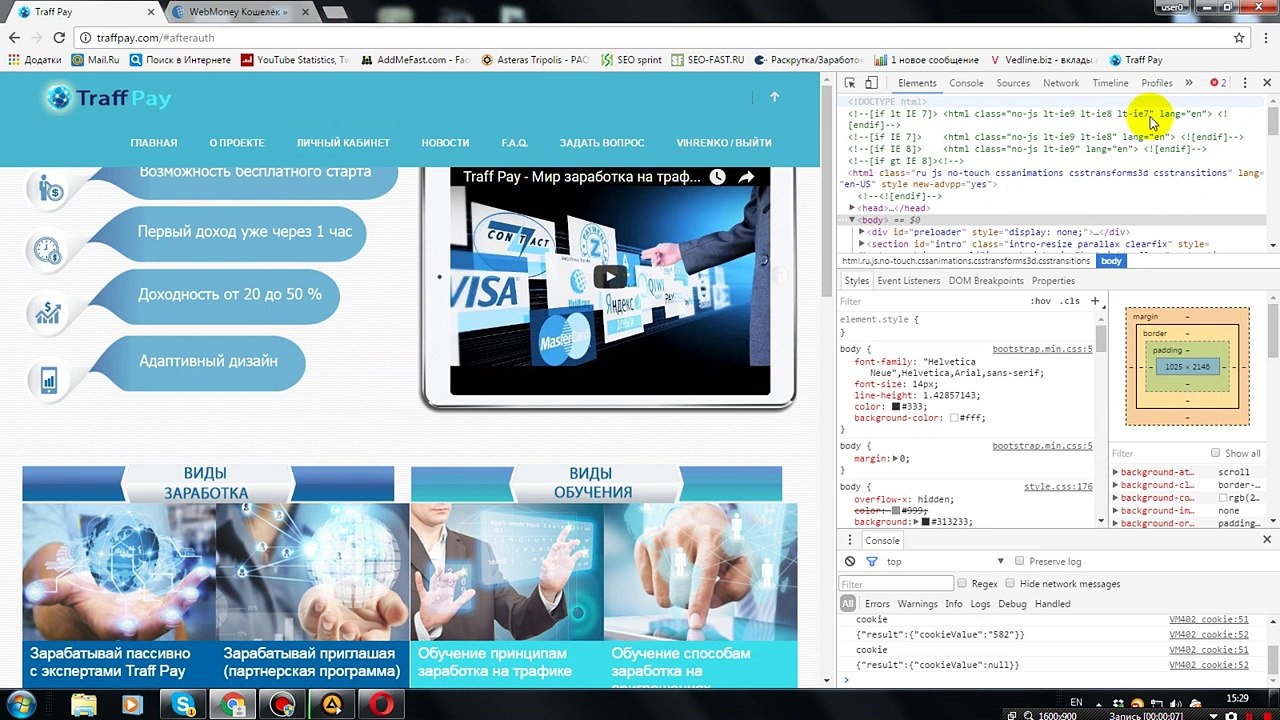Click the Chrome taskbar icon

point(233,705)
